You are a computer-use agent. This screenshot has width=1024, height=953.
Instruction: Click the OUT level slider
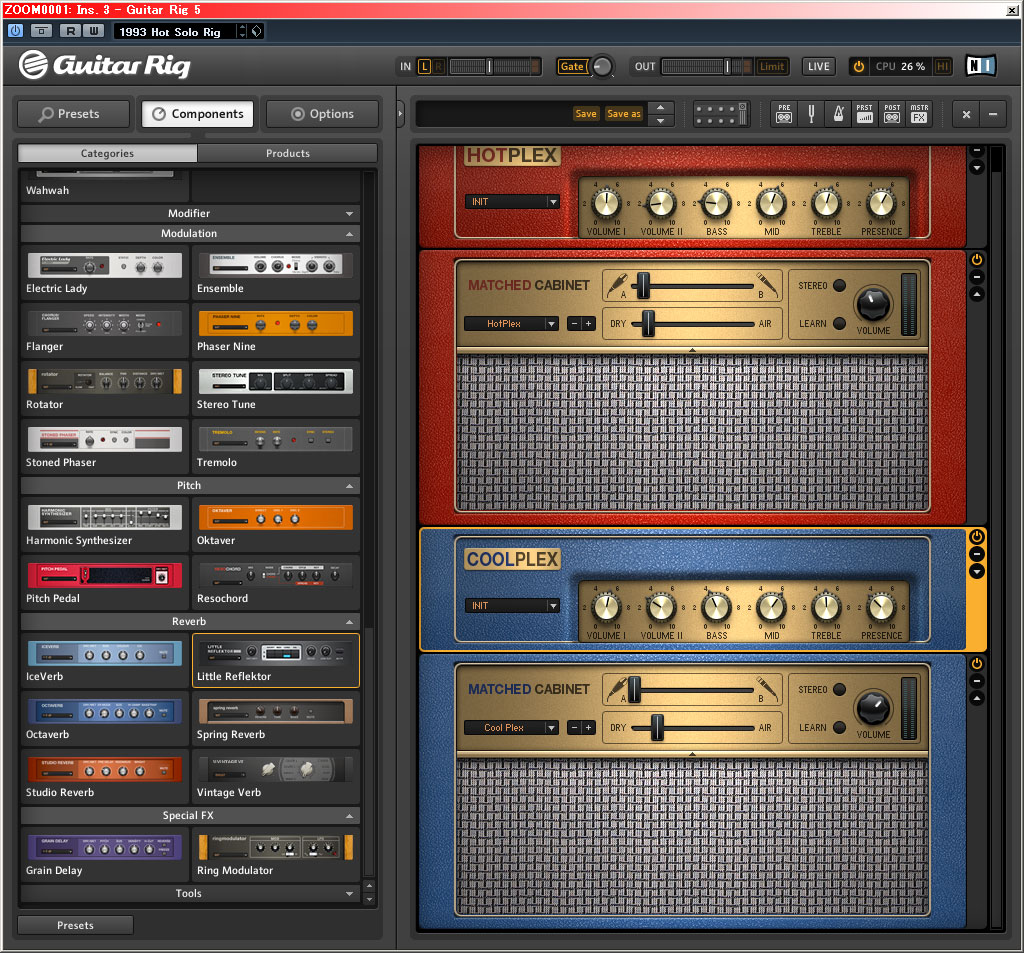706,66
